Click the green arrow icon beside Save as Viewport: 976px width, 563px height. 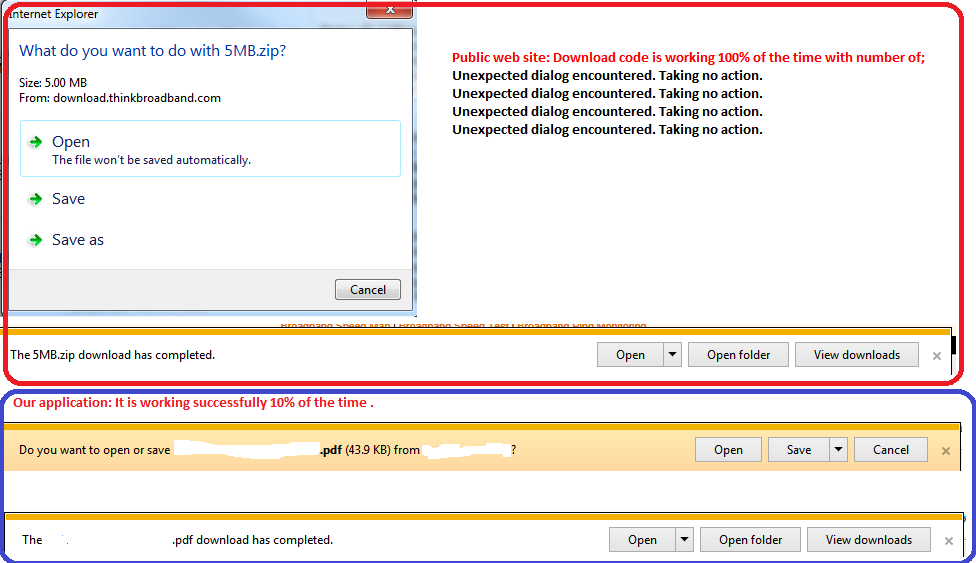[x=36, y=240]
